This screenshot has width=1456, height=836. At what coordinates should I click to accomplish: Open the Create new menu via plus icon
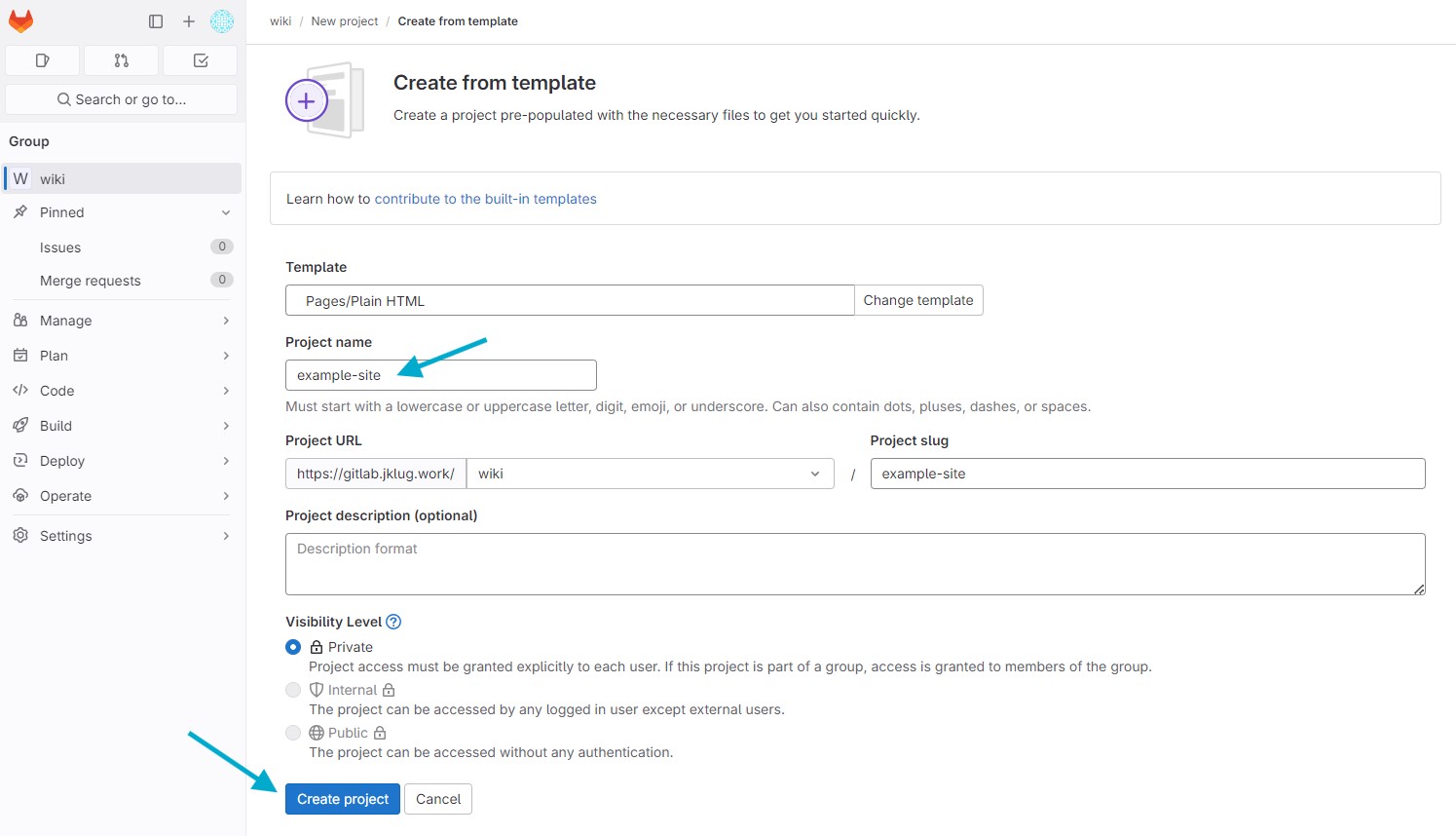point(189,20)
